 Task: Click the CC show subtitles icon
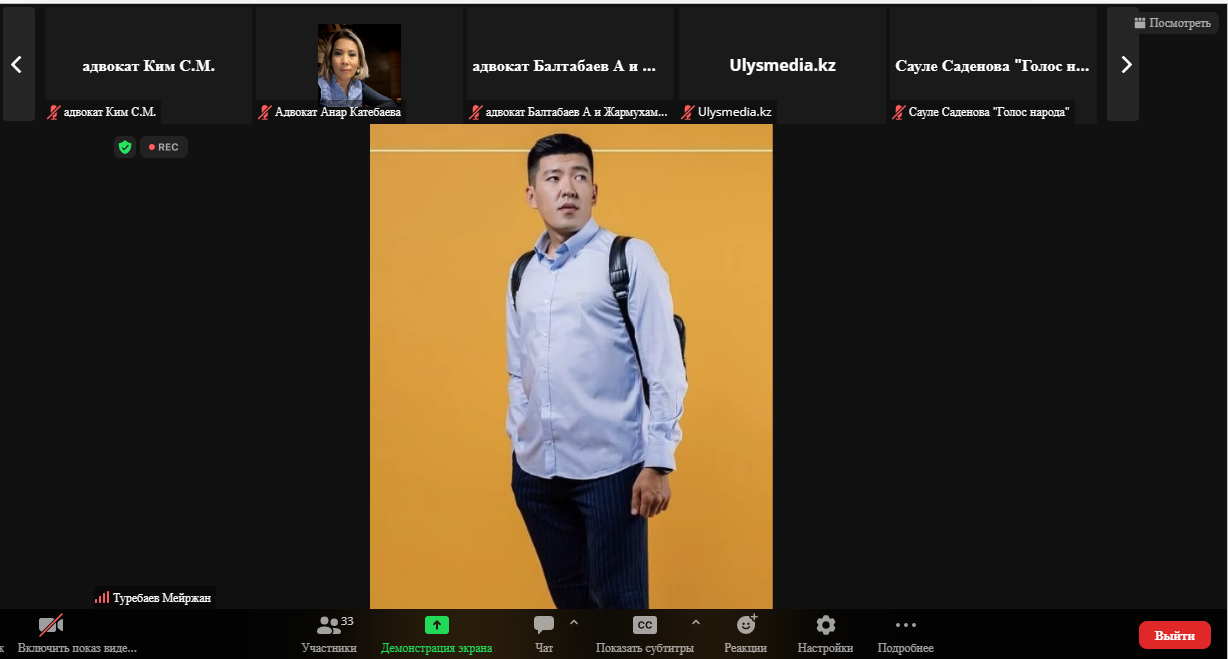point(645,626)
